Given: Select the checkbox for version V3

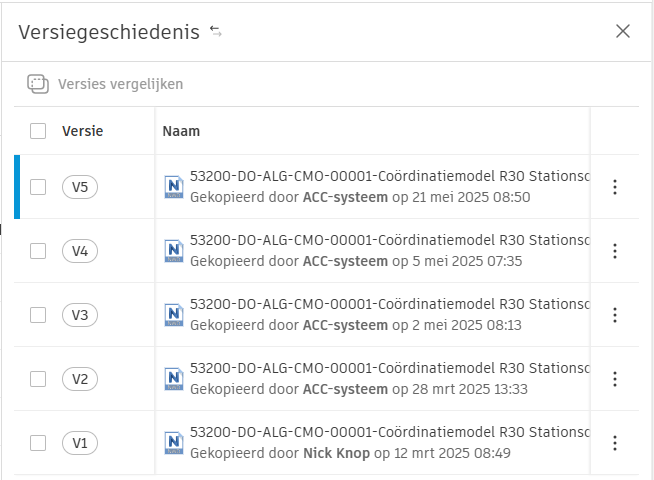Looking at the screenshot, I should [38, 315].
